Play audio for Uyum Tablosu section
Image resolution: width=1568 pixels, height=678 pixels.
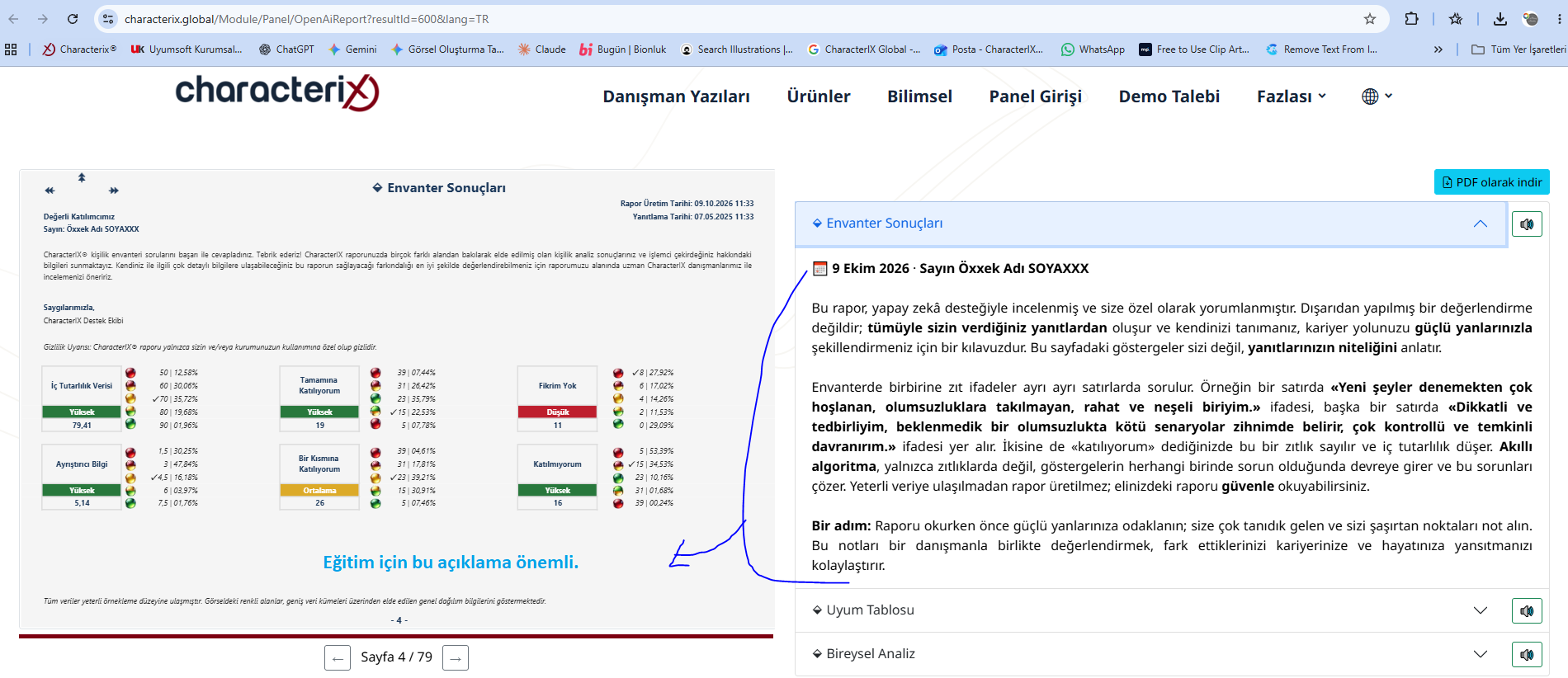click(x=1527, y=610)
